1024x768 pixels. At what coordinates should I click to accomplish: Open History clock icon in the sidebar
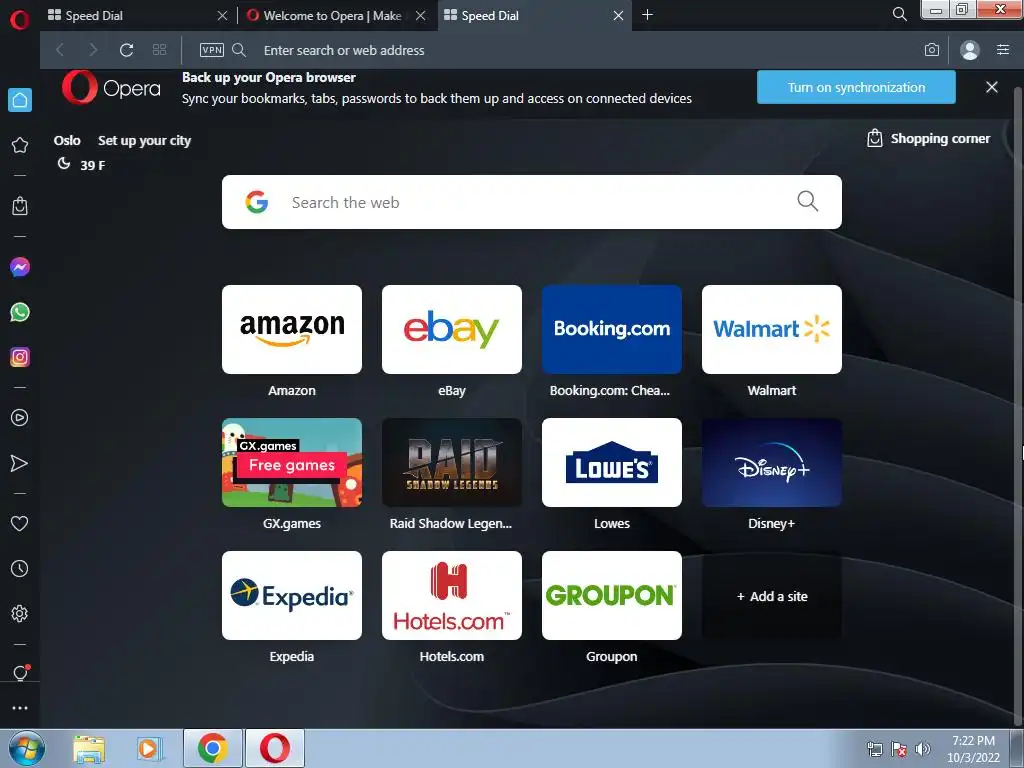click(20, 569)
